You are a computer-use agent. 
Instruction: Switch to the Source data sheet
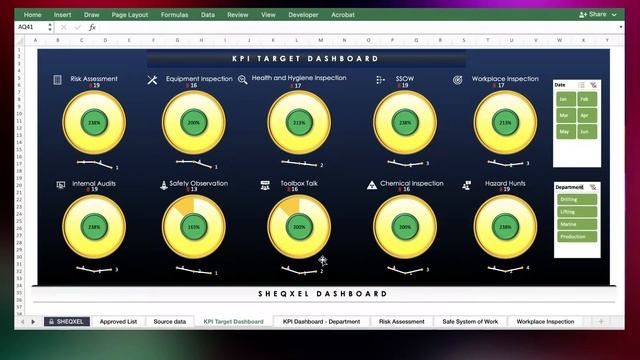(x=170, y=322)
